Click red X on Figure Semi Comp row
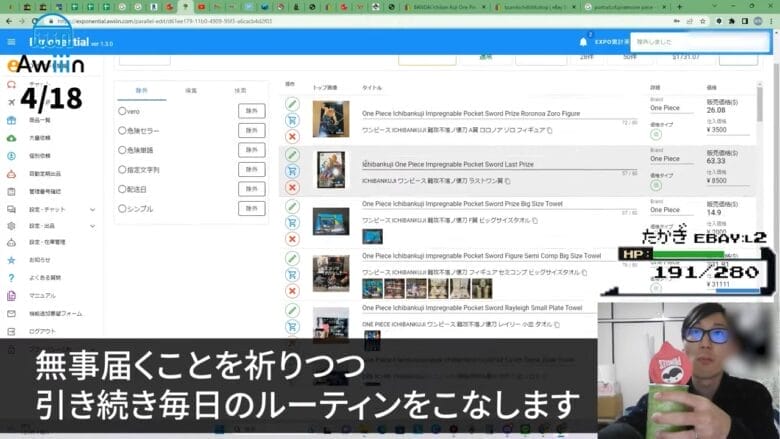Screen dimensions: 780x439 (x=292, y=291)
